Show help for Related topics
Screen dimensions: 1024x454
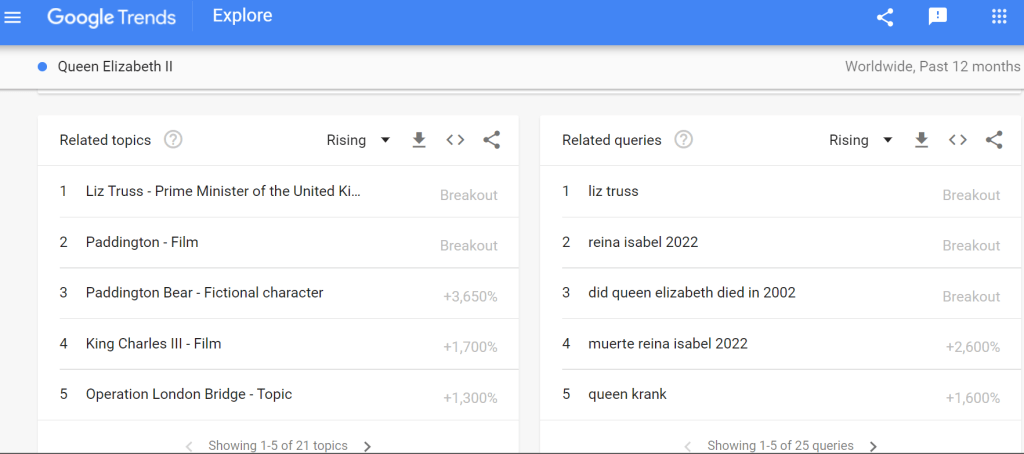(x=173, y=139)
